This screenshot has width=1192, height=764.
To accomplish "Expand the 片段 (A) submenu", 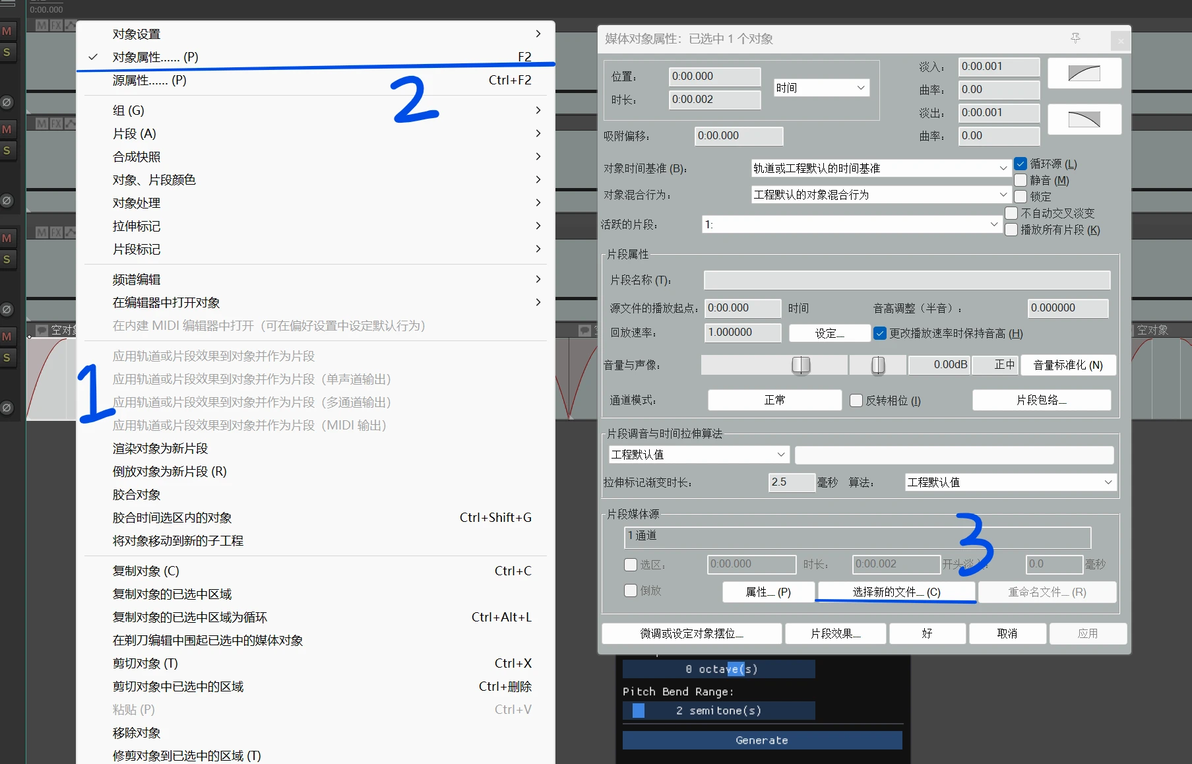I will click(315, 133).
